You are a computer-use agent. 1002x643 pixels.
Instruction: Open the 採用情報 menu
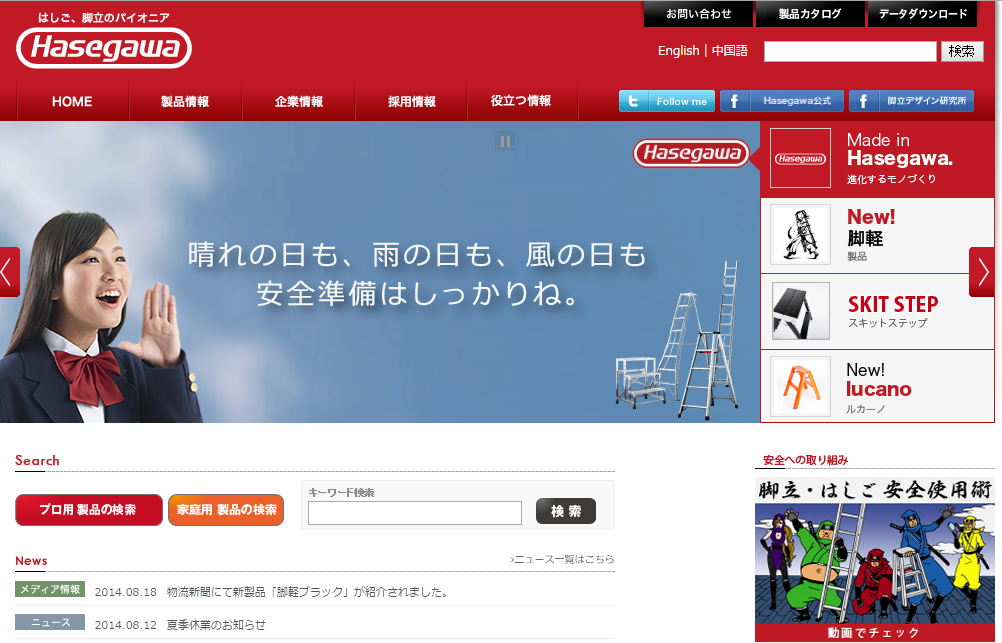(x=412, y=102)
